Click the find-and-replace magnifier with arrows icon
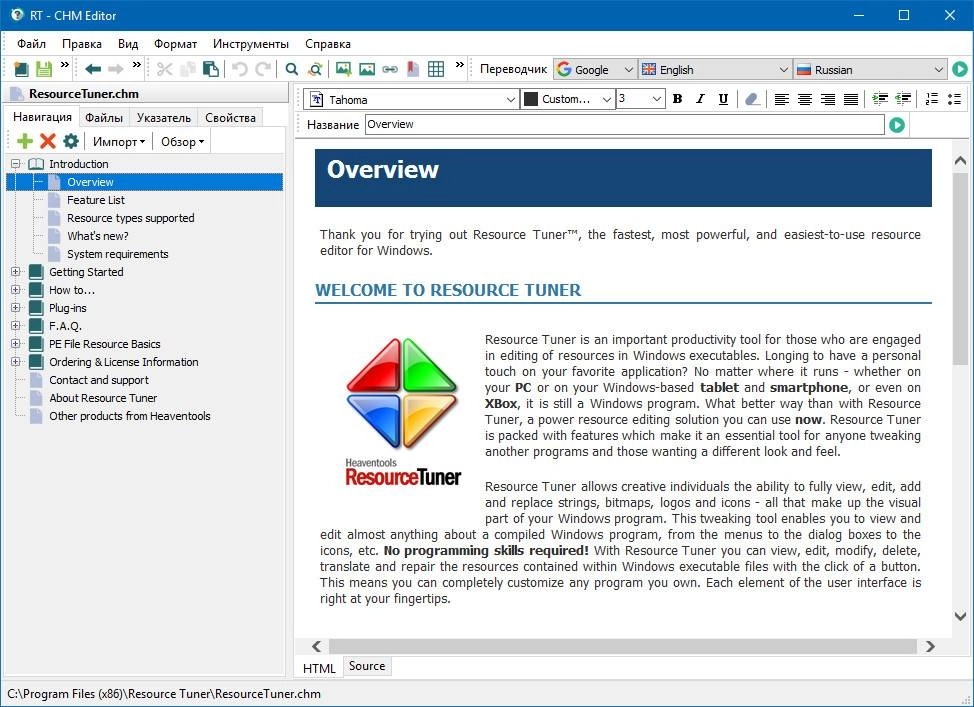The height and width of the screenshot is (707, 974). [x=315, y=69]
